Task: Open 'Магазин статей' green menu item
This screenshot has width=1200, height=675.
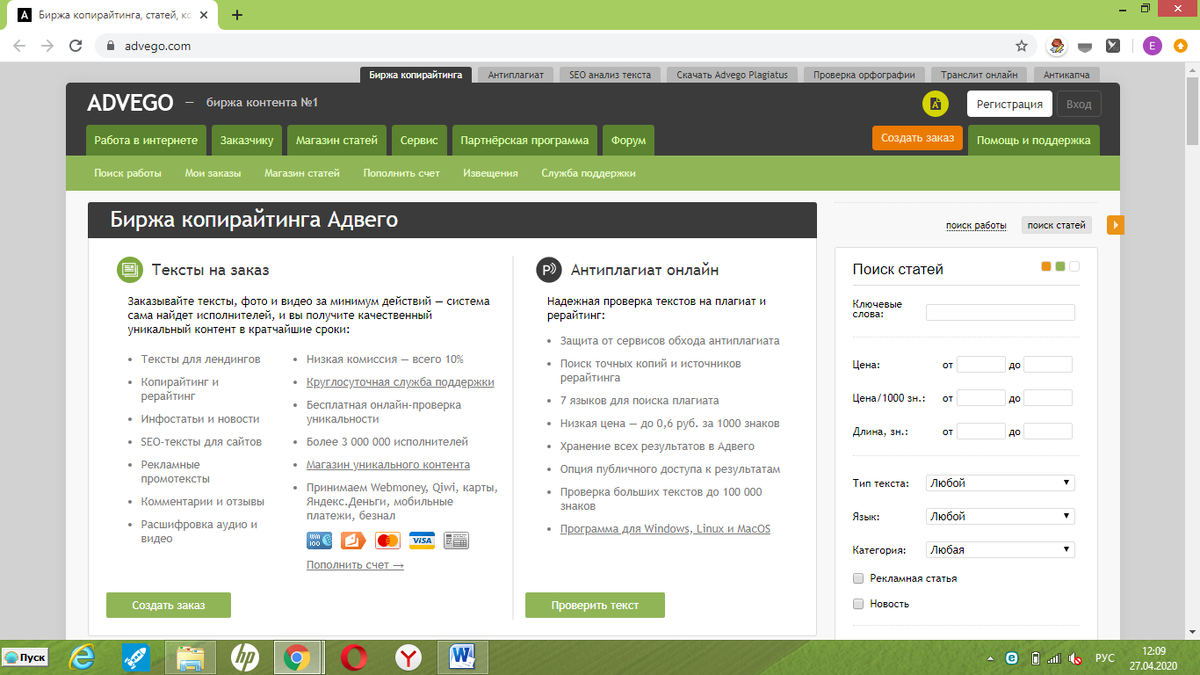Action: 336,141
